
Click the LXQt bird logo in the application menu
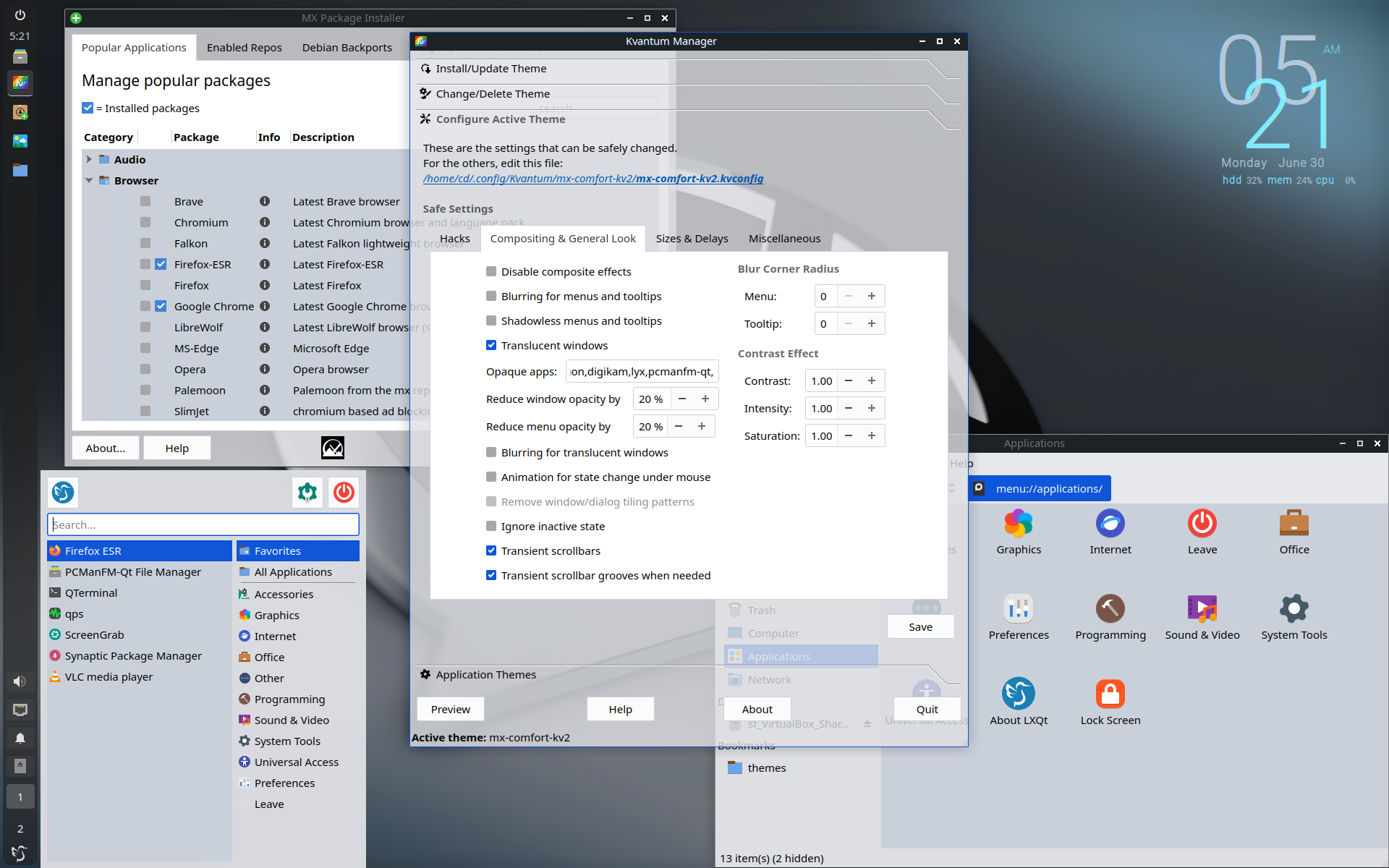tap(63, 493)
